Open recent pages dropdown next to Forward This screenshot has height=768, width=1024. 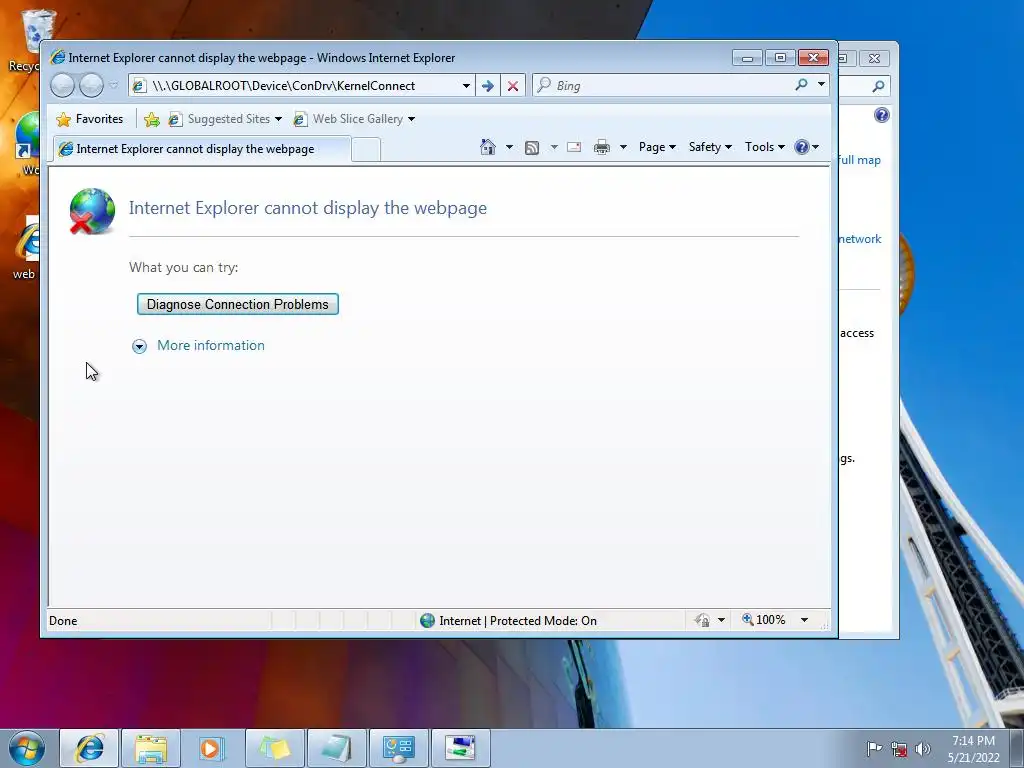(x=114, y=86)
